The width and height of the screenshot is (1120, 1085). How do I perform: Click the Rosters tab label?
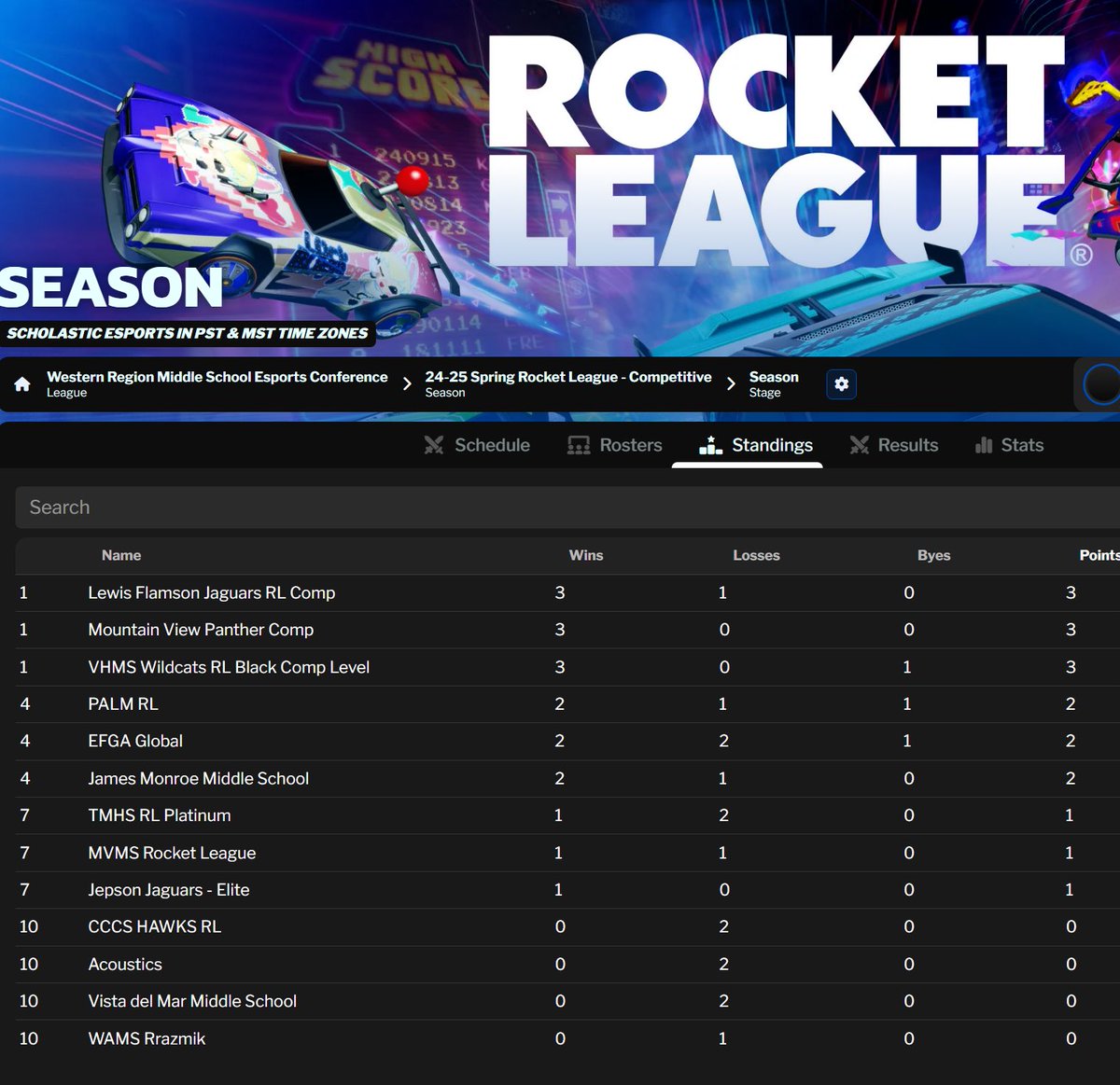point(631,445)
